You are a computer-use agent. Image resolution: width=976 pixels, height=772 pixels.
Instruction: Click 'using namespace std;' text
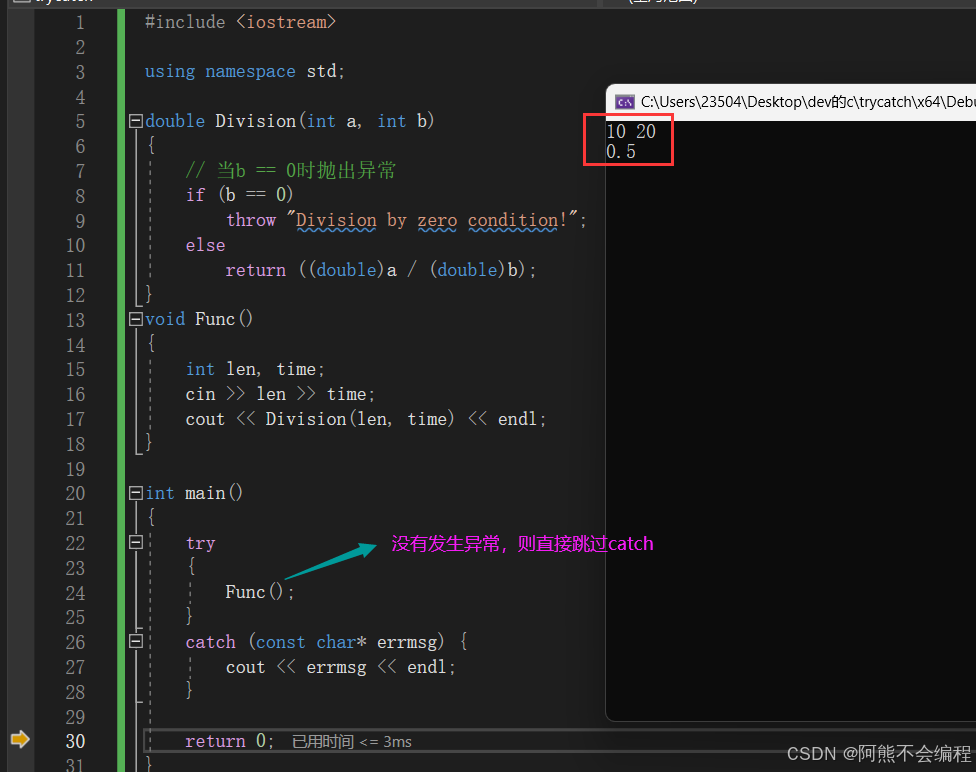245,72
